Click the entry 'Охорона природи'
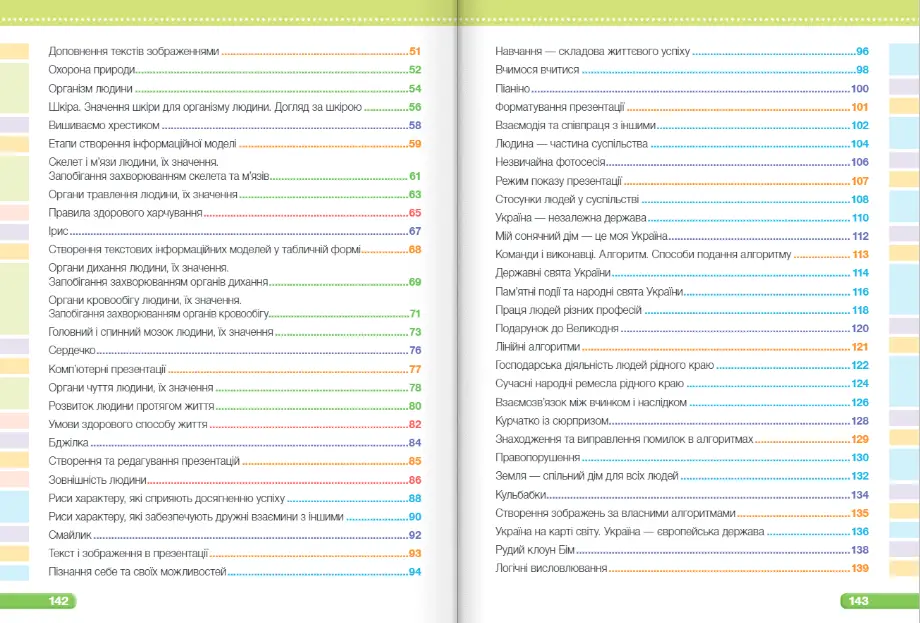 pos(92,70)
